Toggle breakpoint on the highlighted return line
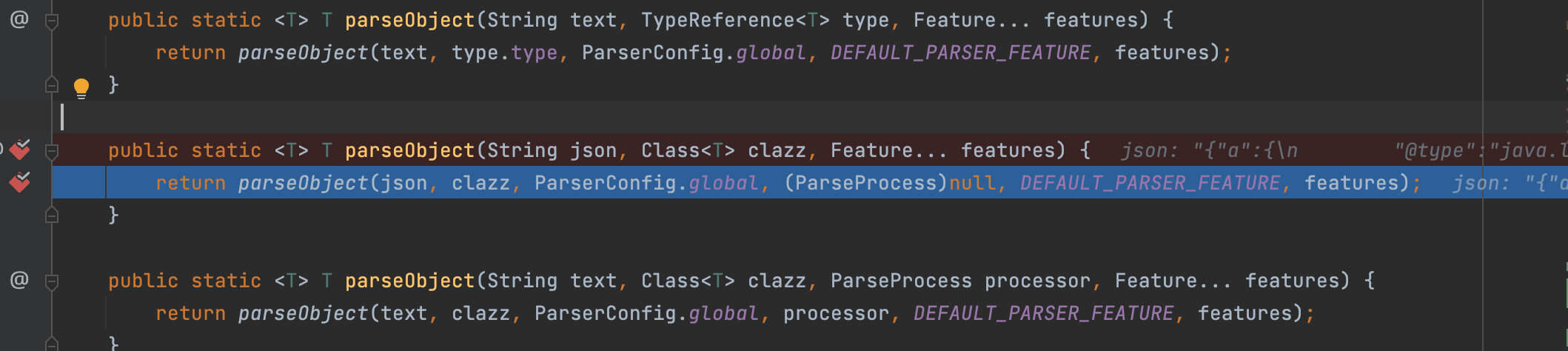 pos(20,181)
